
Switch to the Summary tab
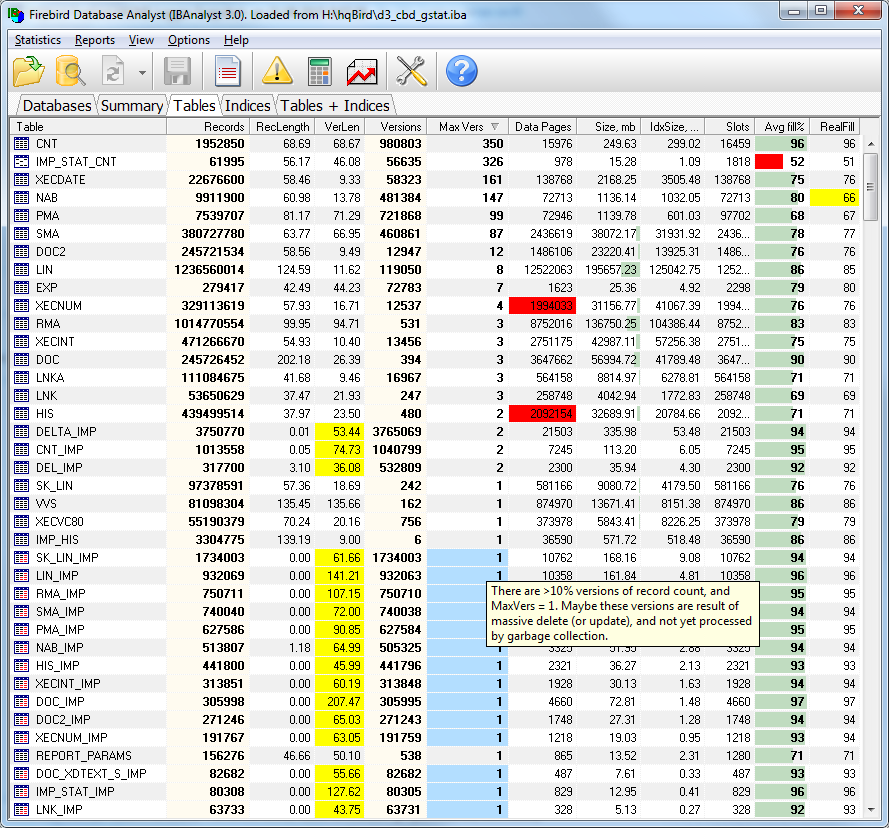(x=132, y=105)
